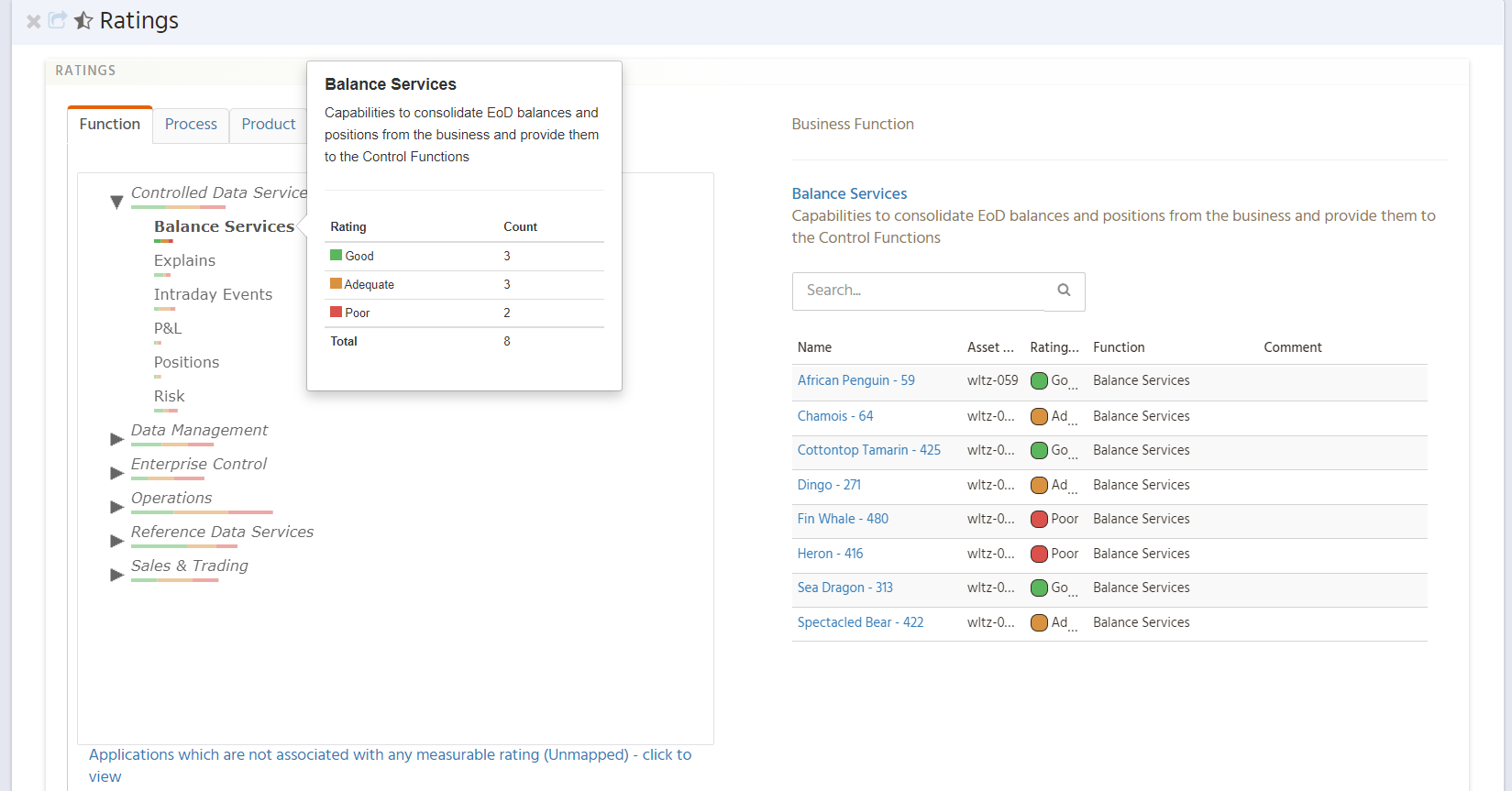Select Intraday Events in the tree
Screen dimensions: 1512x791
pyautogui.click(x=213, y=294)
